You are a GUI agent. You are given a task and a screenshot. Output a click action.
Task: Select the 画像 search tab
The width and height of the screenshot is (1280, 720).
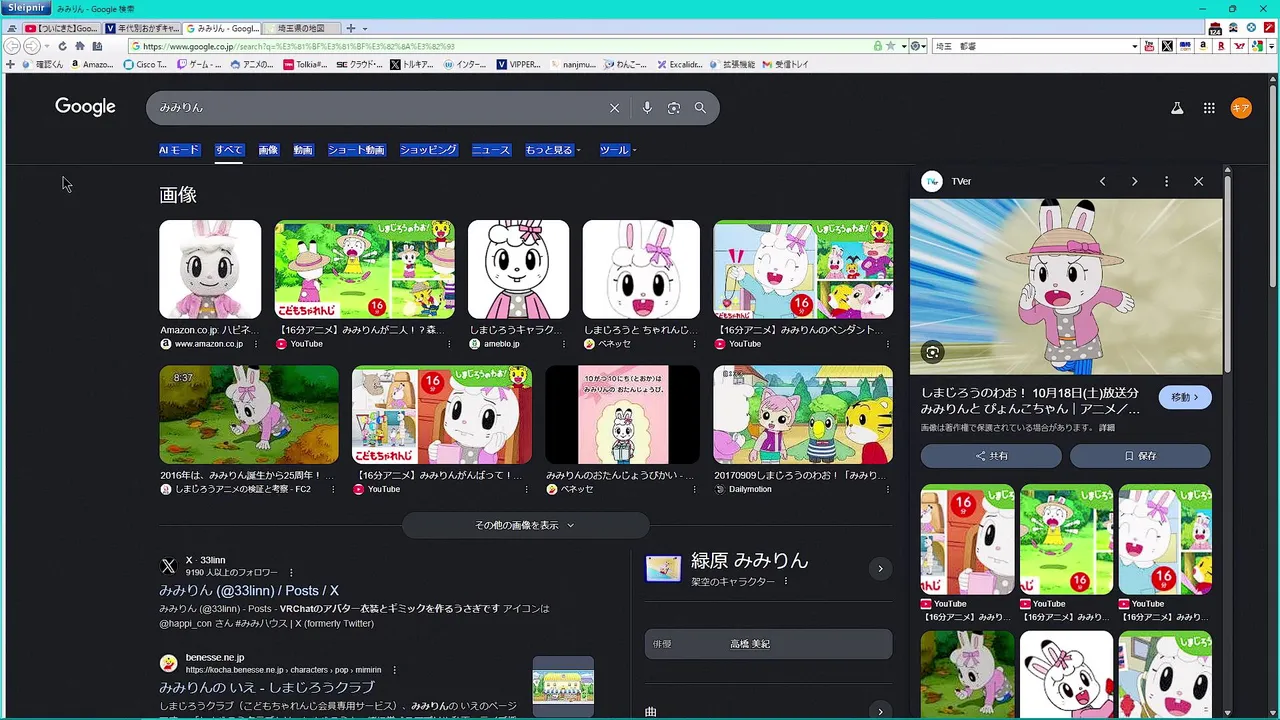tap(268, 150)
